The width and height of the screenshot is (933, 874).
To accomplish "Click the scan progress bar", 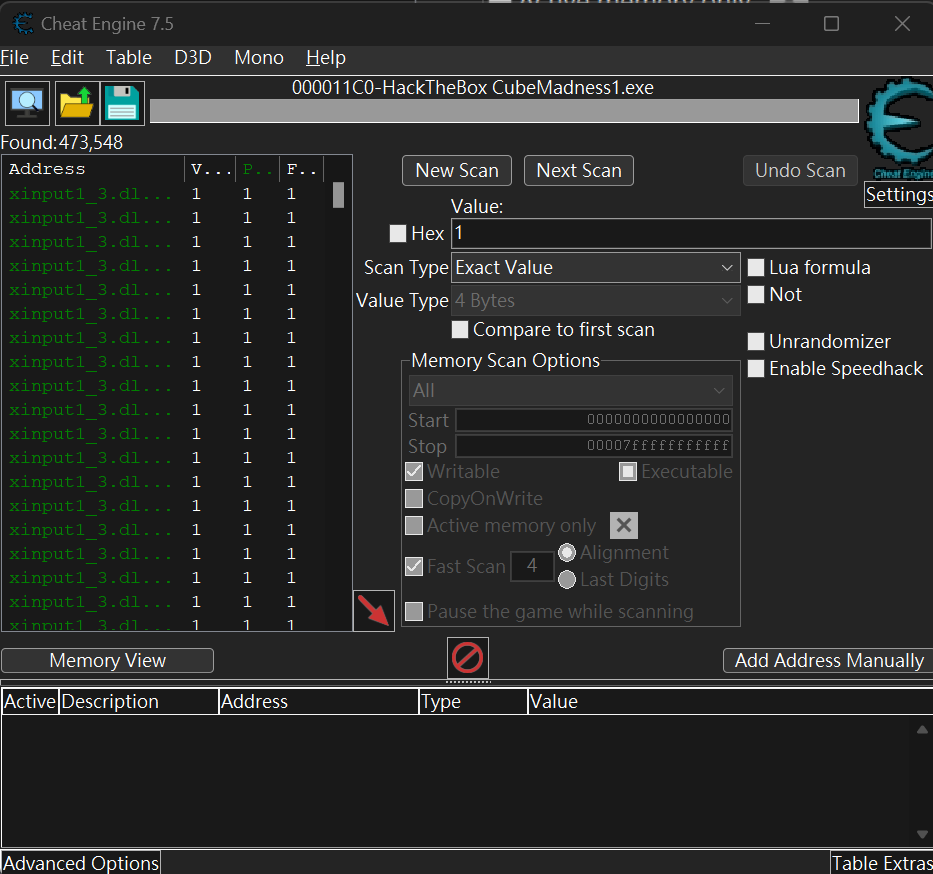I will (504, 111).
